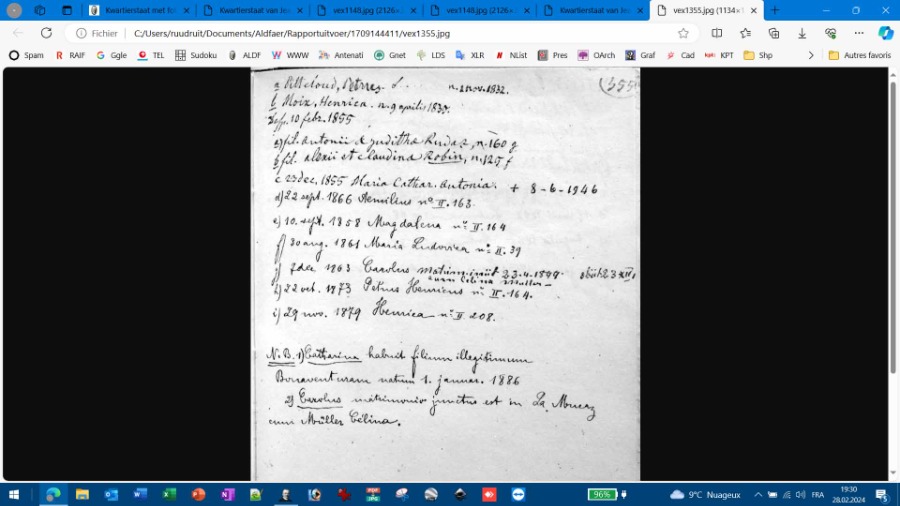Image resolution: width=900 pixels, height=506 pixels.
Task: Click the Copilot icon in Edge toolbar
Action: (x=885, y=33)
